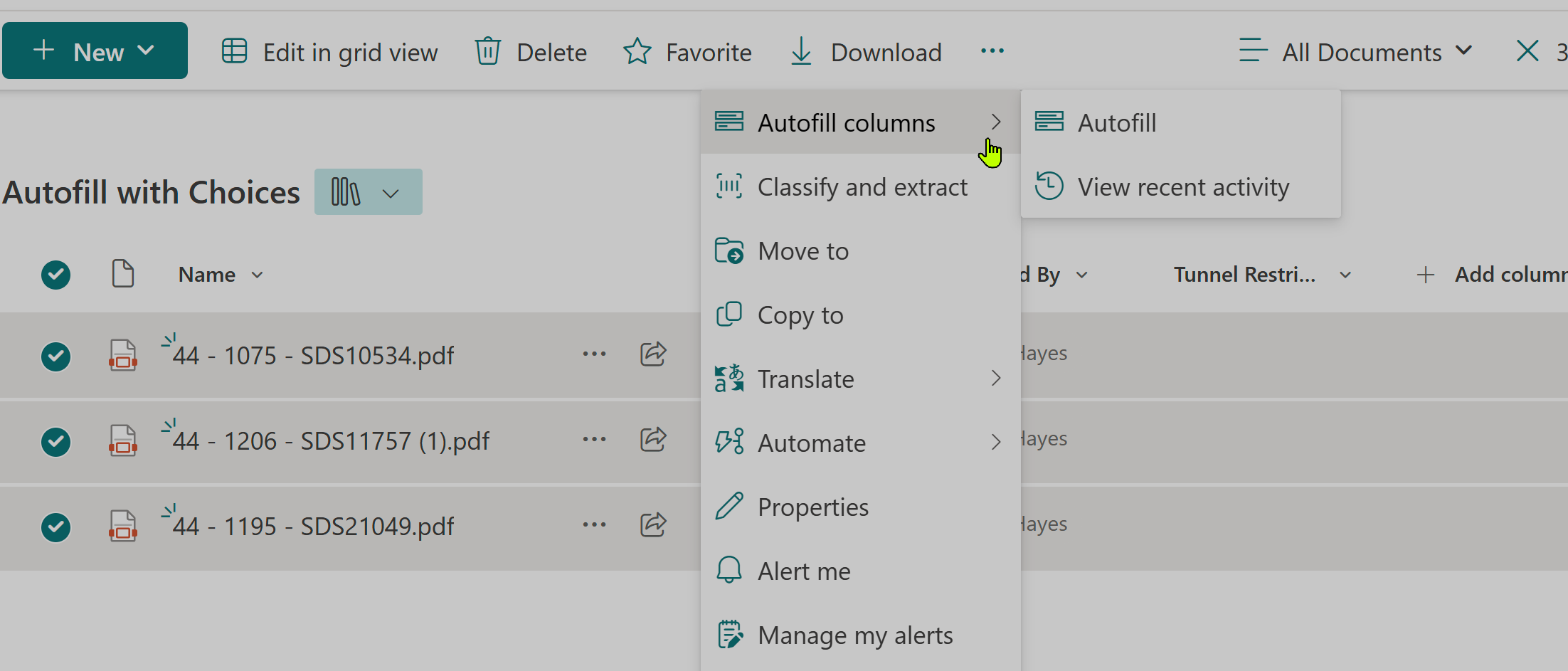Open the All Documents view dropdown
This screenshot has height=671, width=1568.
click(x=1356, y=52)
